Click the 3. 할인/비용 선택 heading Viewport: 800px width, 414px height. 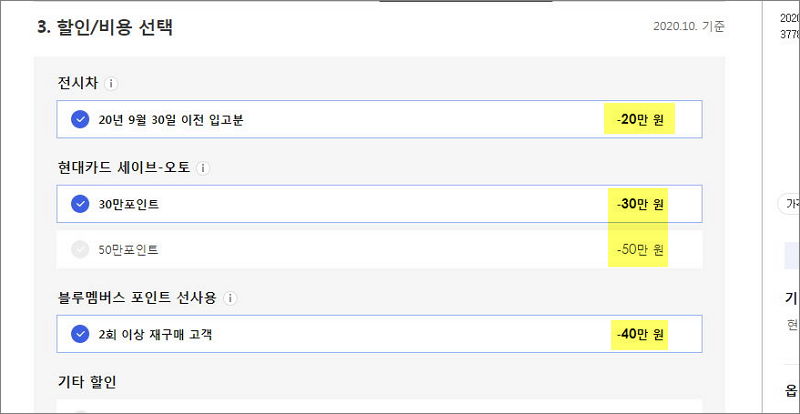point(105,28)
